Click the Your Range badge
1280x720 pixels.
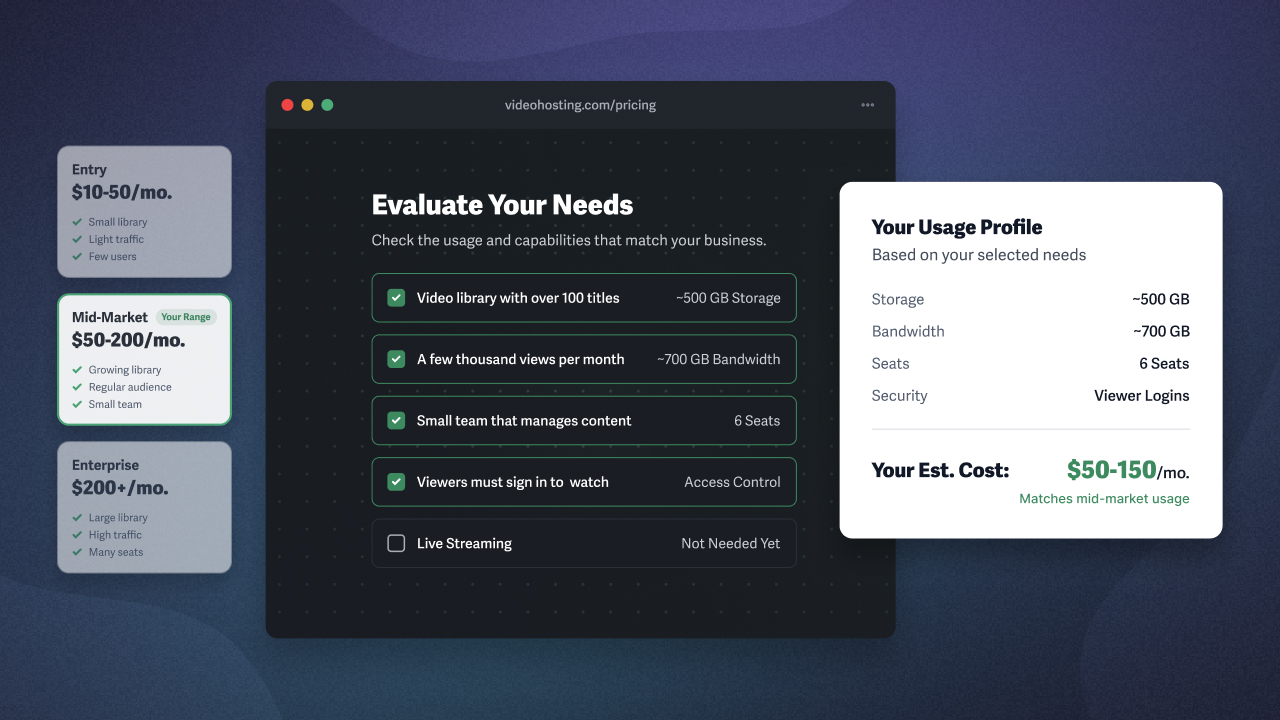(x=186, y=317)
